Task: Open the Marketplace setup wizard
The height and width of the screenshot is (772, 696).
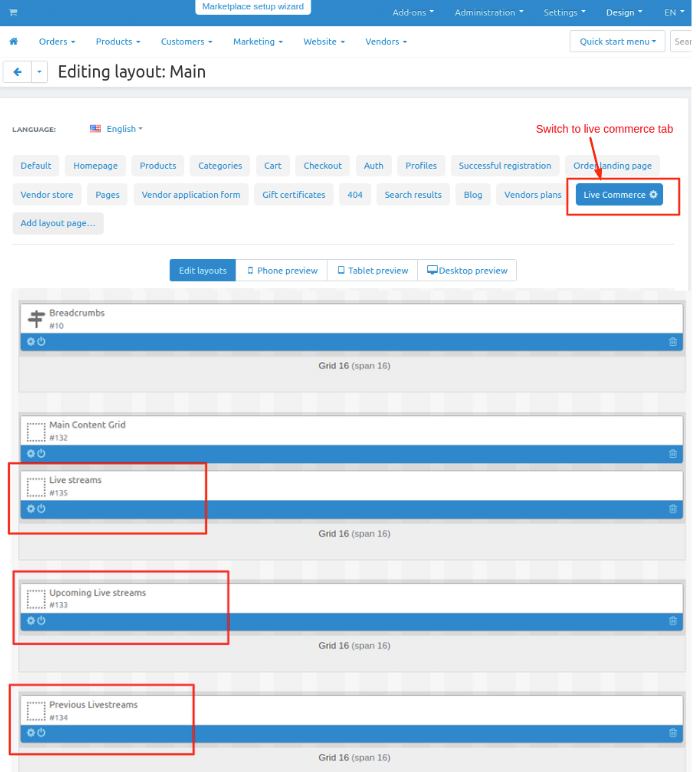Action: point(252,7)
